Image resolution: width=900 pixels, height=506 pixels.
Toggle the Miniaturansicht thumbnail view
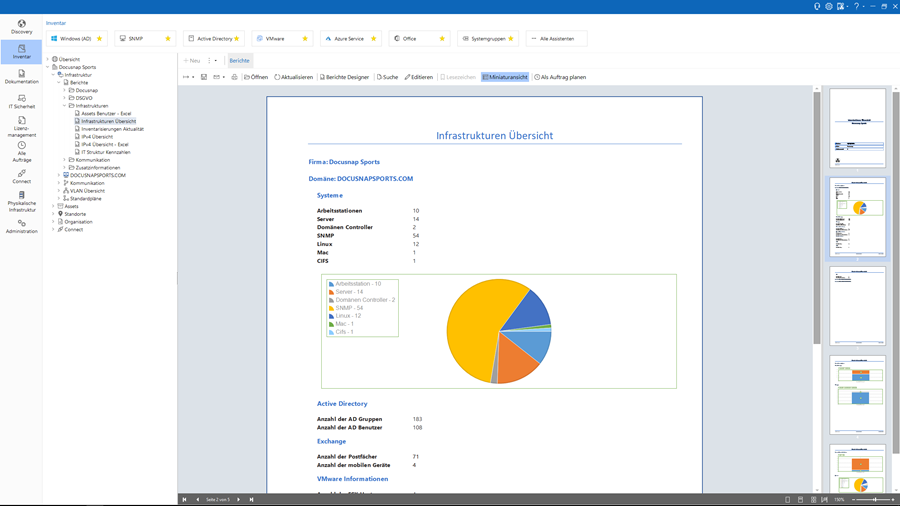505,77
